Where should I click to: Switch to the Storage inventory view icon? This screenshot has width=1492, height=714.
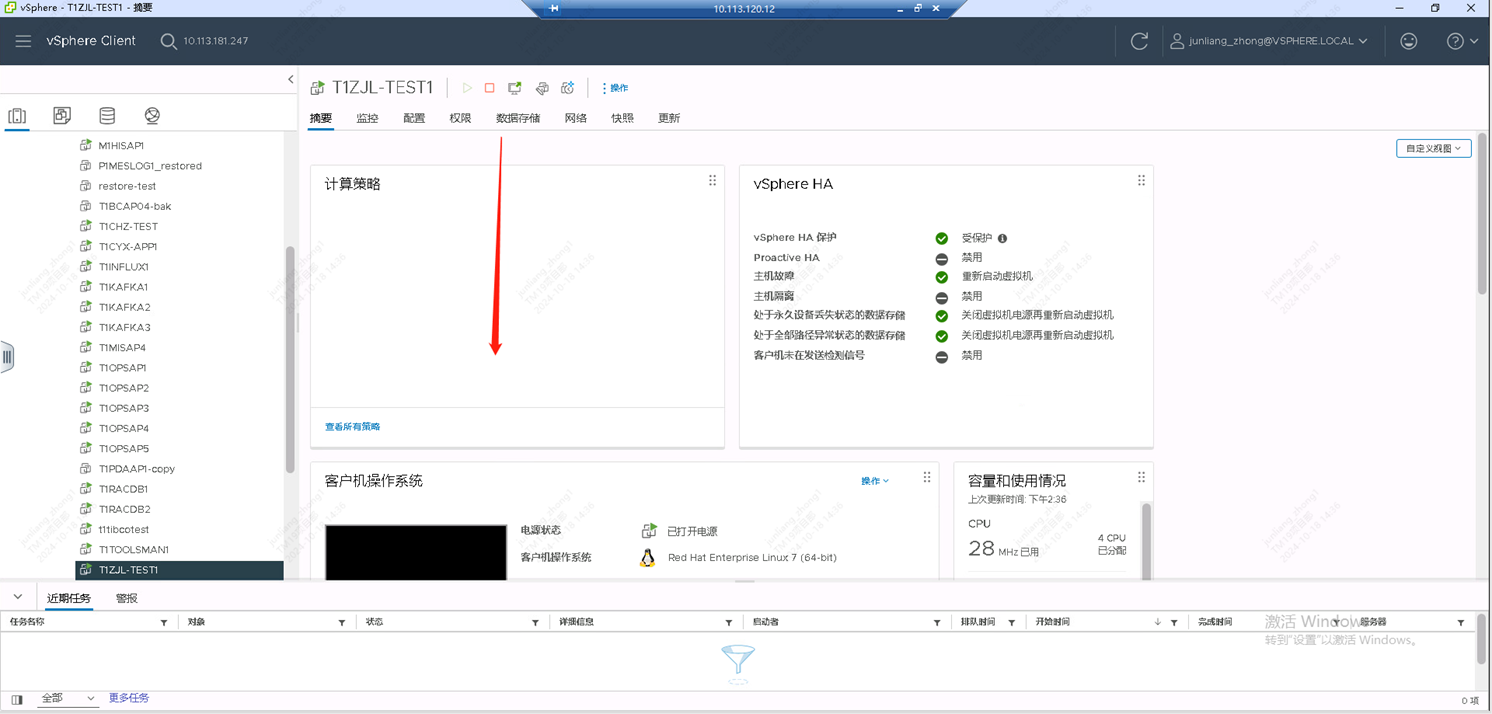point(107,116)
